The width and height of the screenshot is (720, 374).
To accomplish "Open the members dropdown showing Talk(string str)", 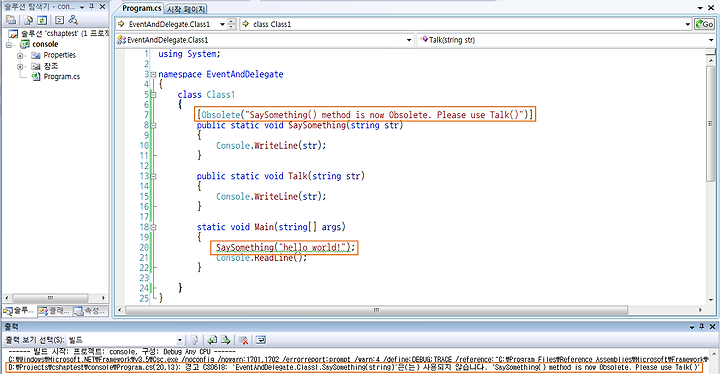I will click(711, 40).
